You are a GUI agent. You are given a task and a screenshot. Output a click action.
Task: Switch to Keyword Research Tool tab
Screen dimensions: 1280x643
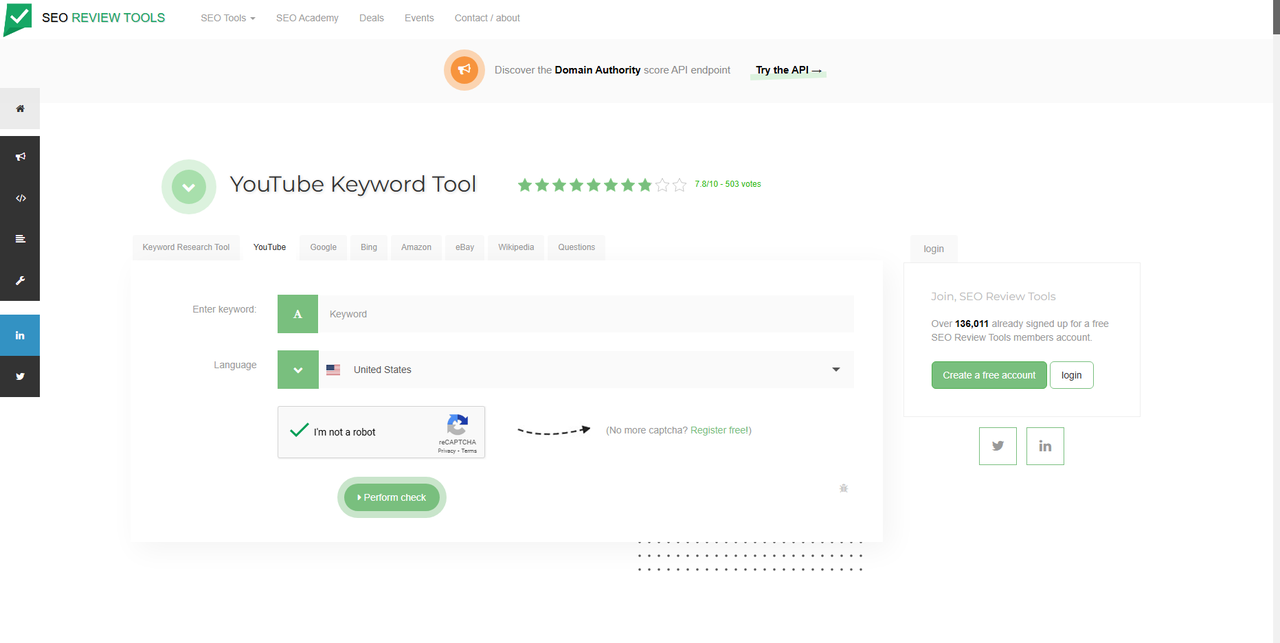coord(186,247)
